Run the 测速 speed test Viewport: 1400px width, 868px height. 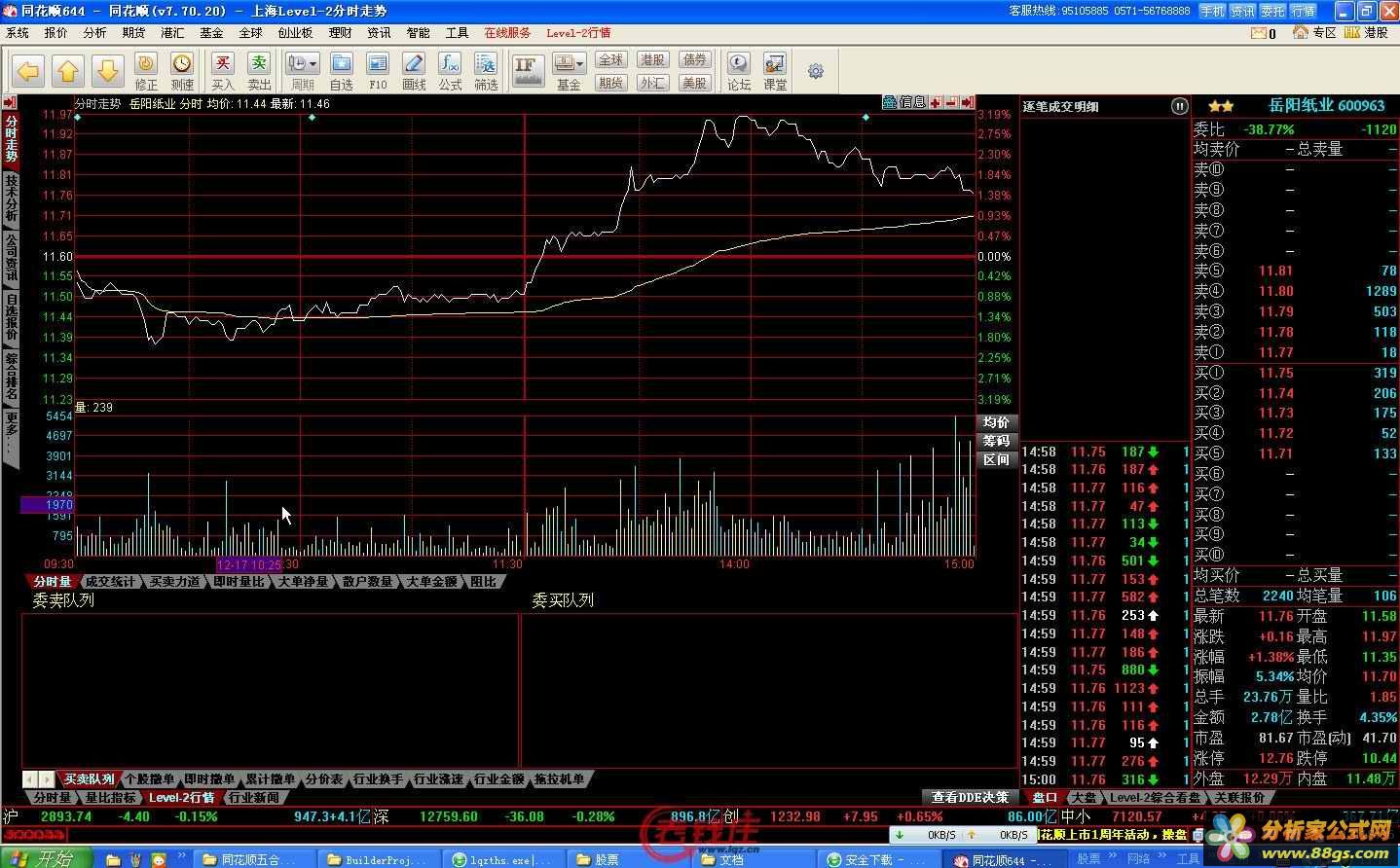click(x=182, y=72)
